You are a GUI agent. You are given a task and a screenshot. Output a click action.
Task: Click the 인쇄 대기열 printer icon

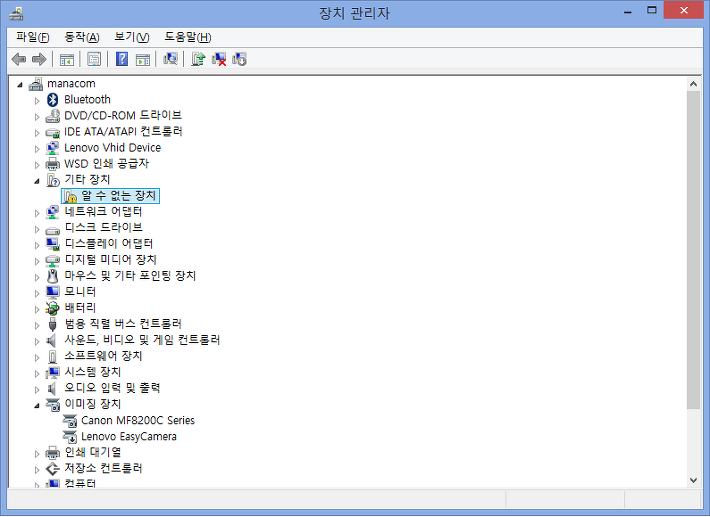coord(53,452)
